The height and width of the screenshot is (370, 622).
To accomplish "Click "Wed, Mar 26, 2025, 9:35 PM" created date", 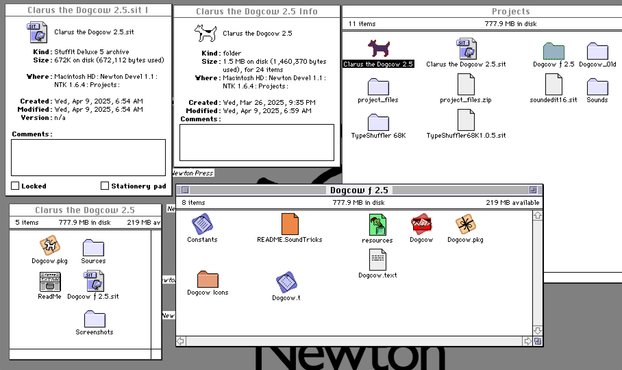I will pos(269,103).
